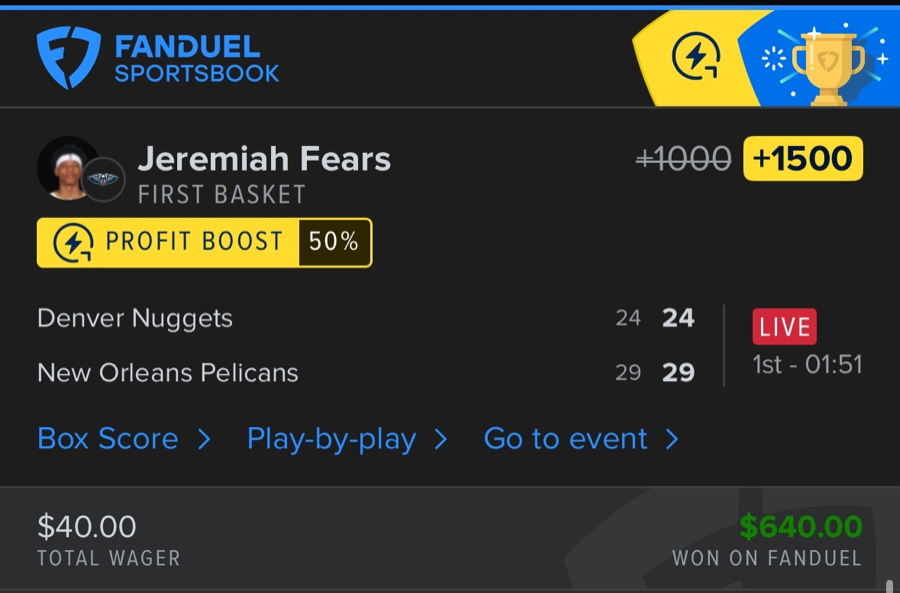The height and width of the screenshot is (593, 900).
Task: Click the crossed-out +1000 original odds
Action: tap(684, 159)
